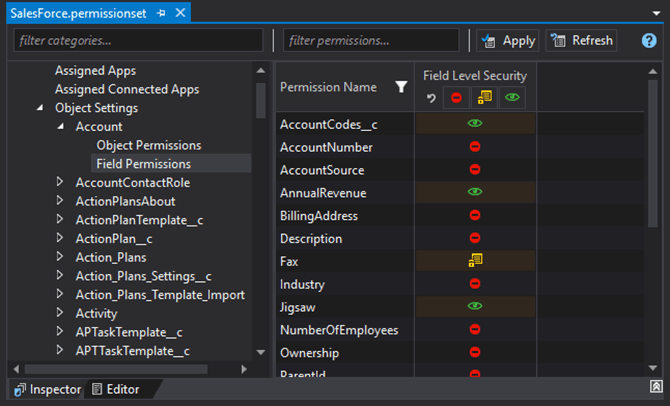The width and height of the screenshot is (670, 406).
Task: Set all fields to no access red icon in header
Action: [456, 98]
